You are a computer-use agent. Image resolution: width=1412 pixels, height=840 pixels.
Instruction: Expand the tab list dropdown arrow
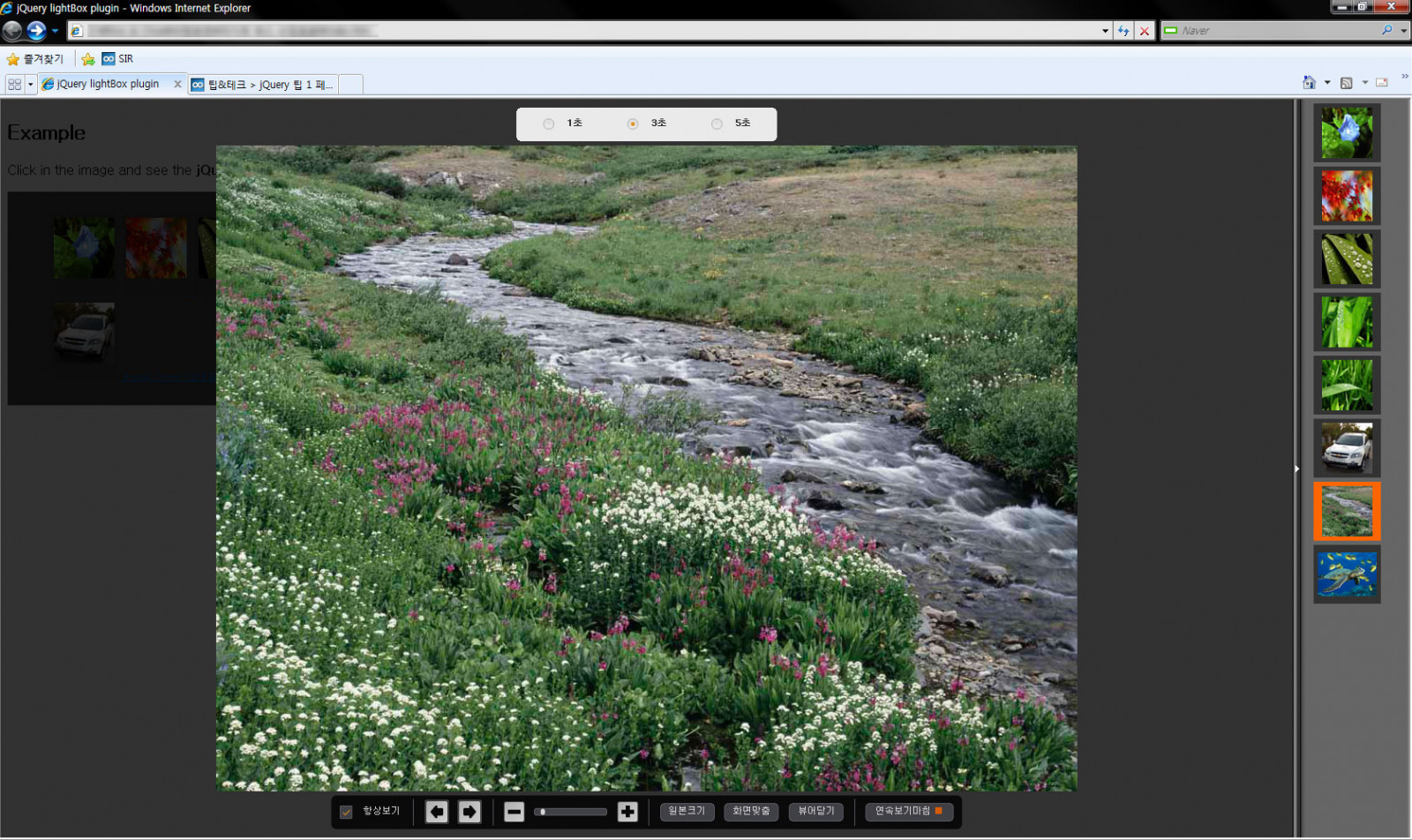point(31,84)
